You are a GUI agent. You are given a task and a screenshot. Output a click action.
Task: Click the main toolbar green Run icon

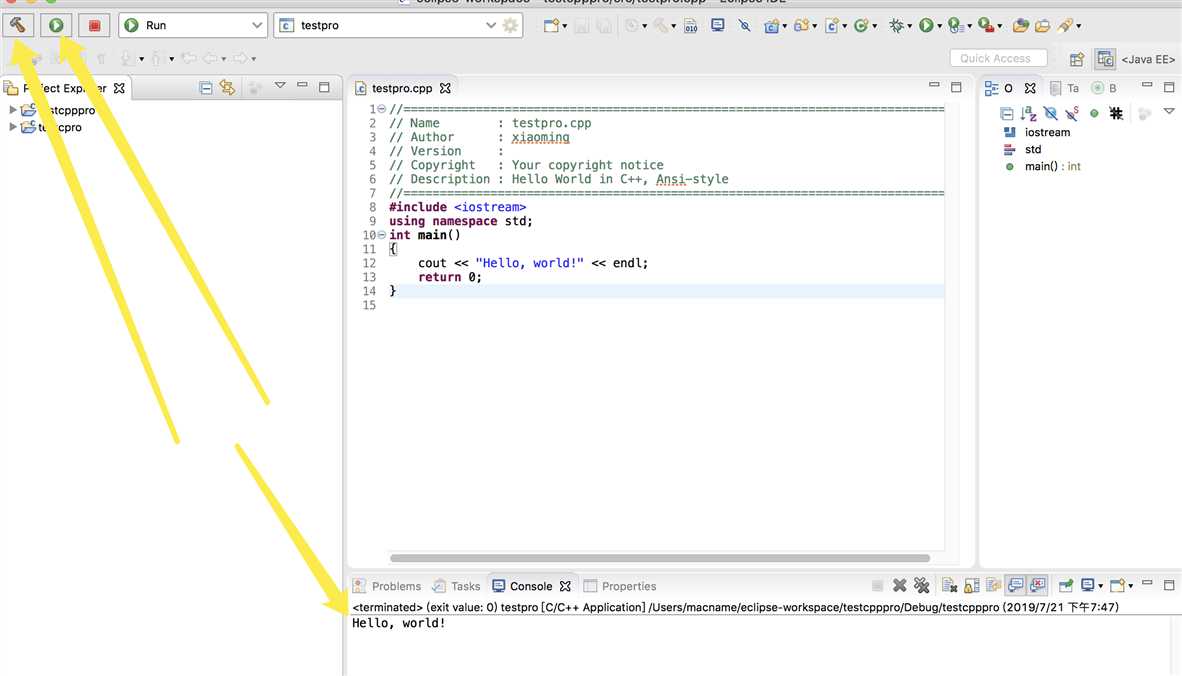click(926, 26)
